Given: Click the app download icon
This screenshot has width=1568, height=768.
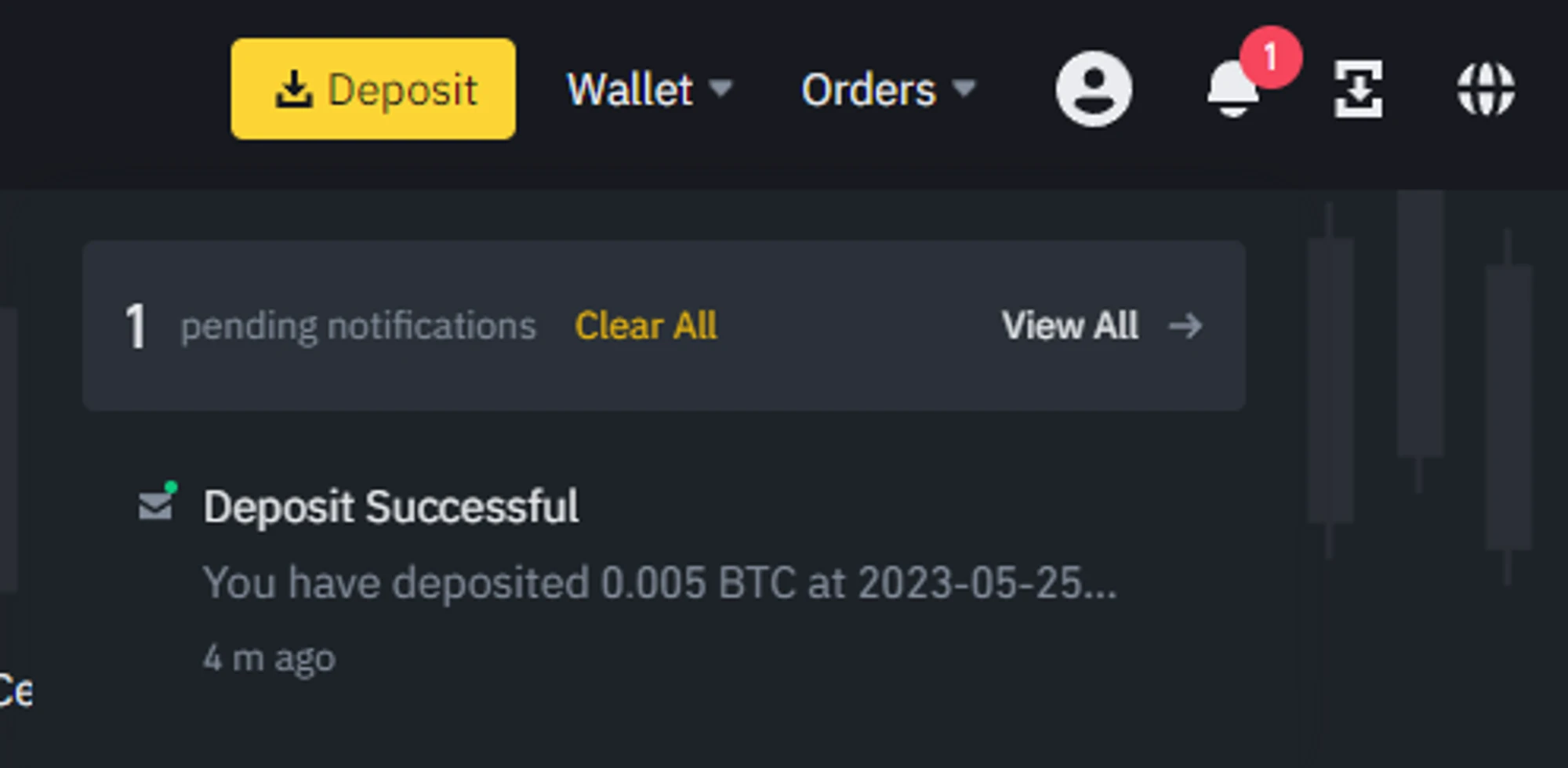Looking at the screenshot, I should point(1358,89).
